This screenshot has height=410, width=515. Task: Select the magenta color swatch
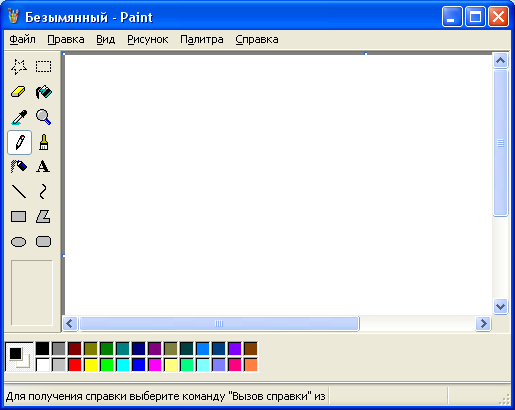(x=155, y=365)
